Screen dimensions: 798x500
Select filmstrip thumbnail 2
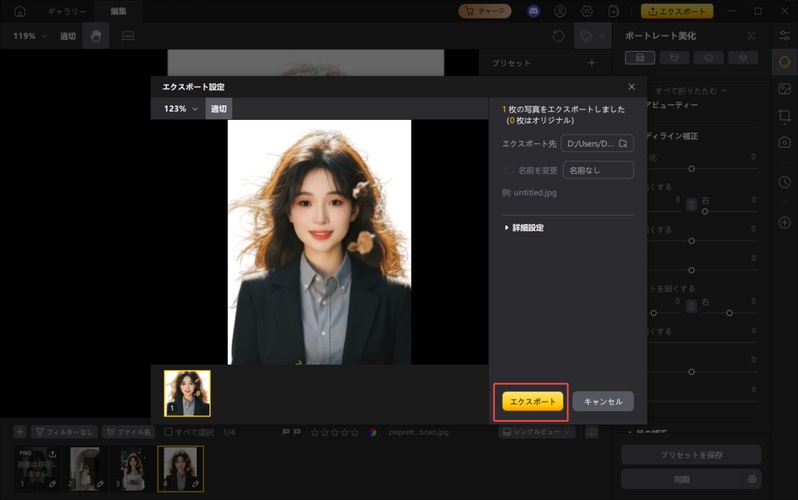point(85,468)
